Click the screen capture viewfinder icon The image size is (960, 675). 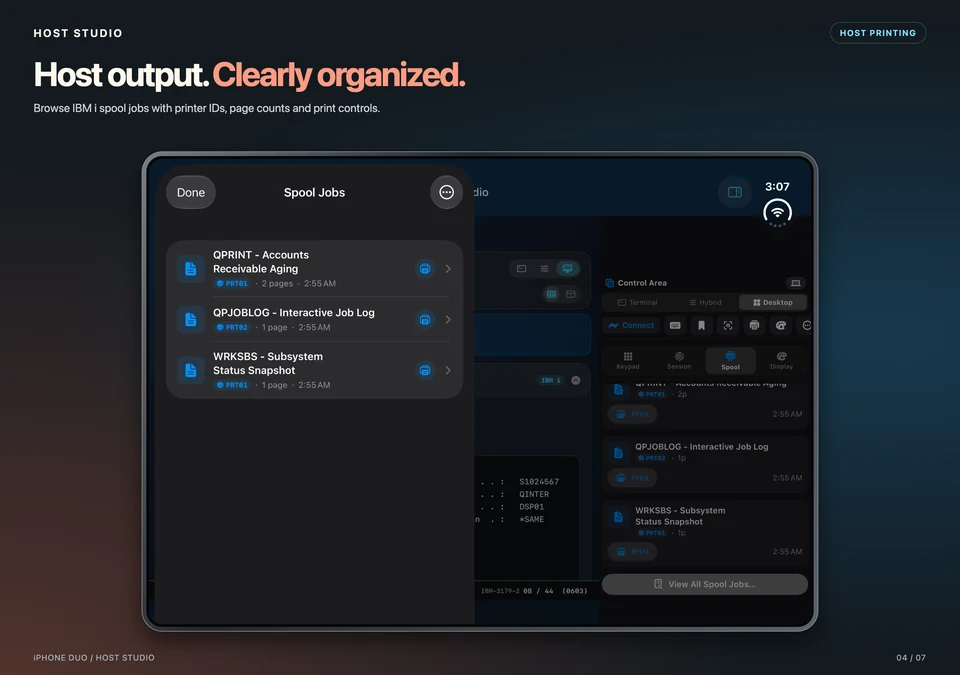pos(728,325)
